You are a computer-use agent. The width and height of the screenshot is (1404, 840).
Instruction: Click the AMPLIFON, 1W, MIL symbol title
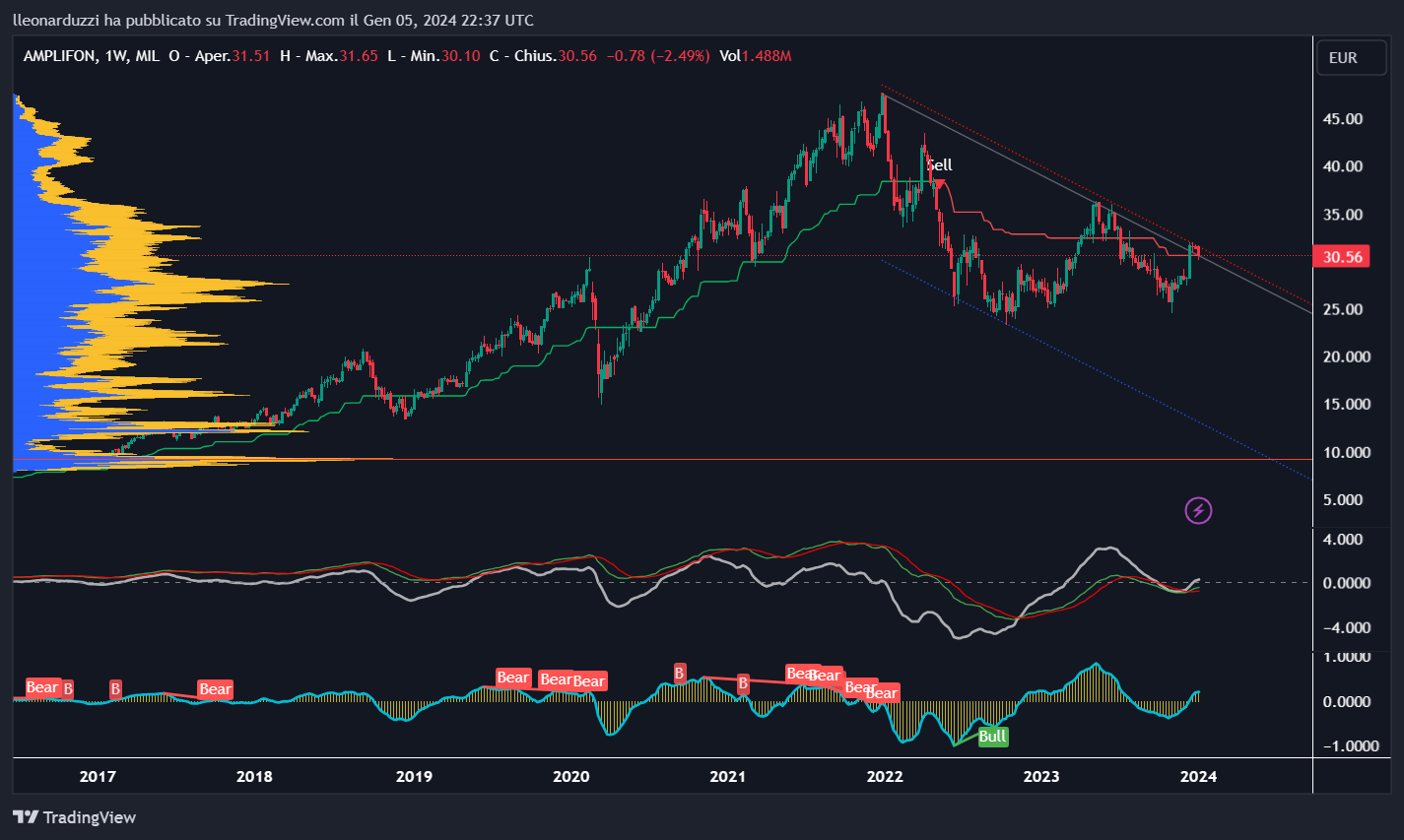coord(92,56)
